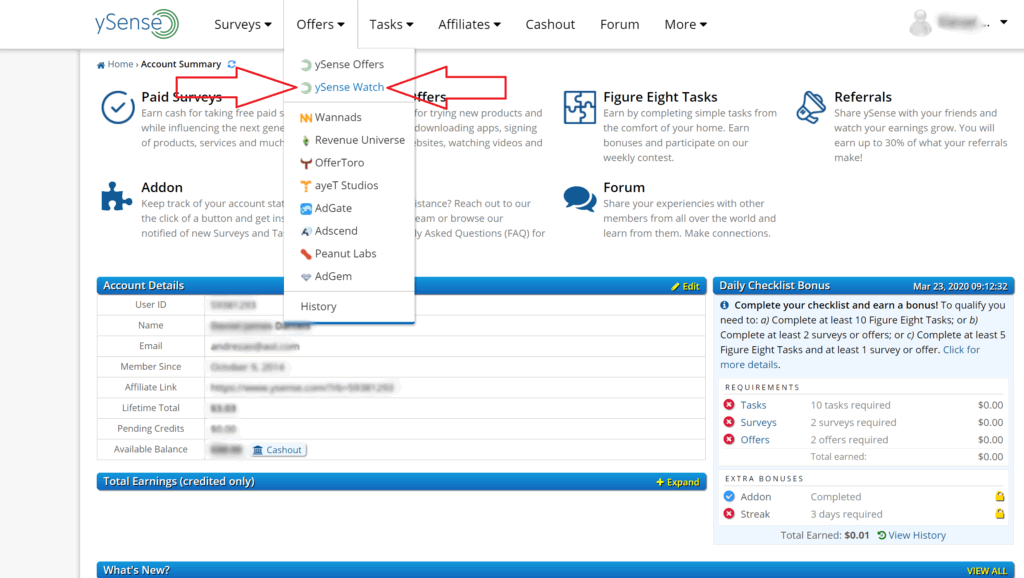This screenshot has height=578, width=1024.
Task: Click the AdGate logo icon
Action: 306,209
